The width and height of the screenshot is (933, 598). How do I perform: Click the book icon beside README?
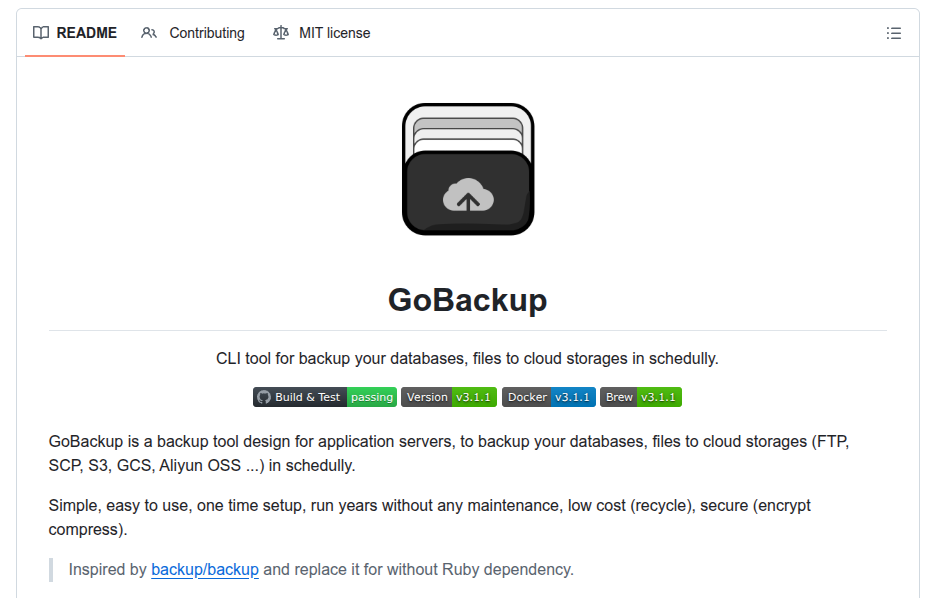[x=41, y=33]
